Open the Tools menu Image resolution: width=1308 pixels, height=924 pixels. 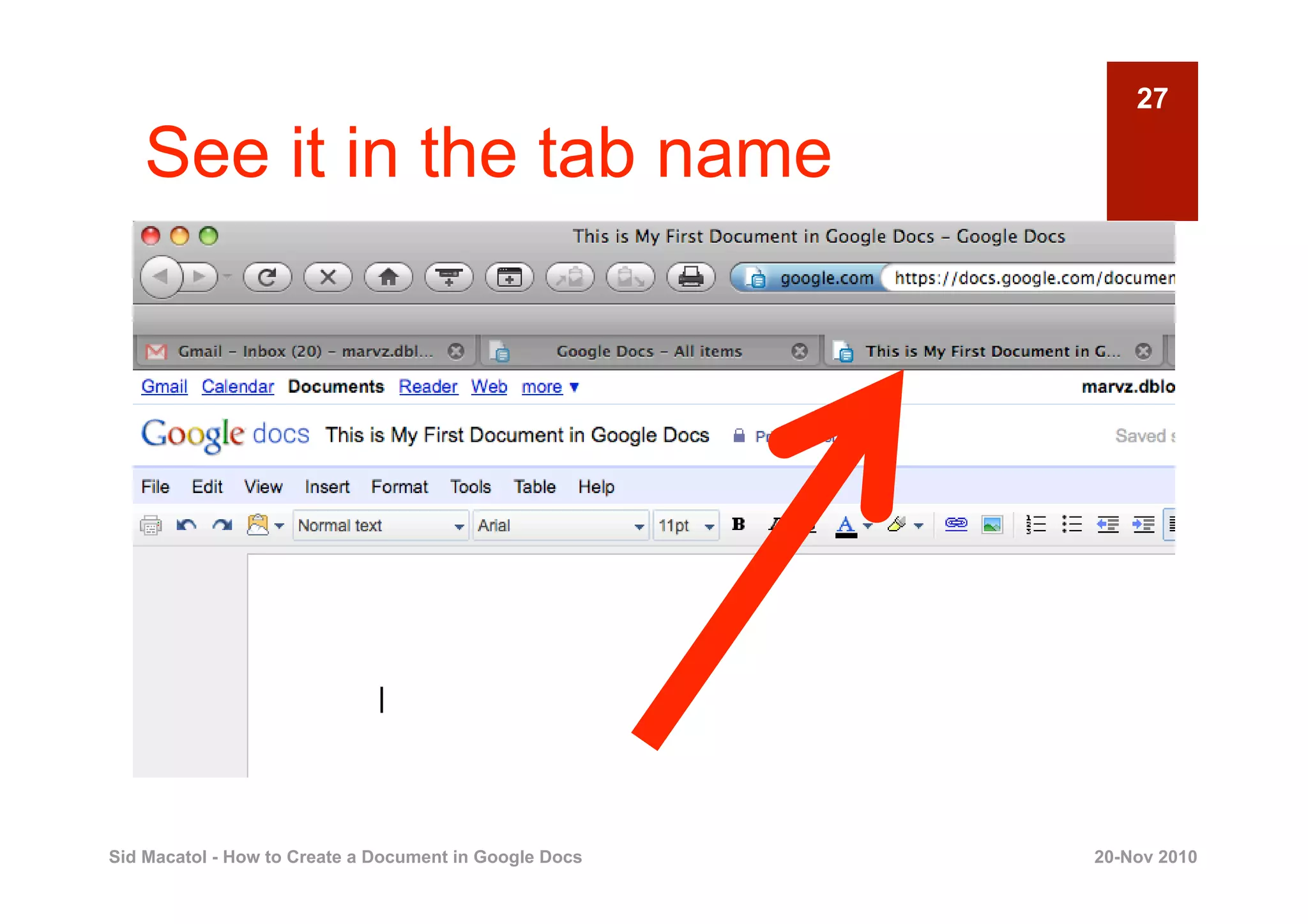471,487
